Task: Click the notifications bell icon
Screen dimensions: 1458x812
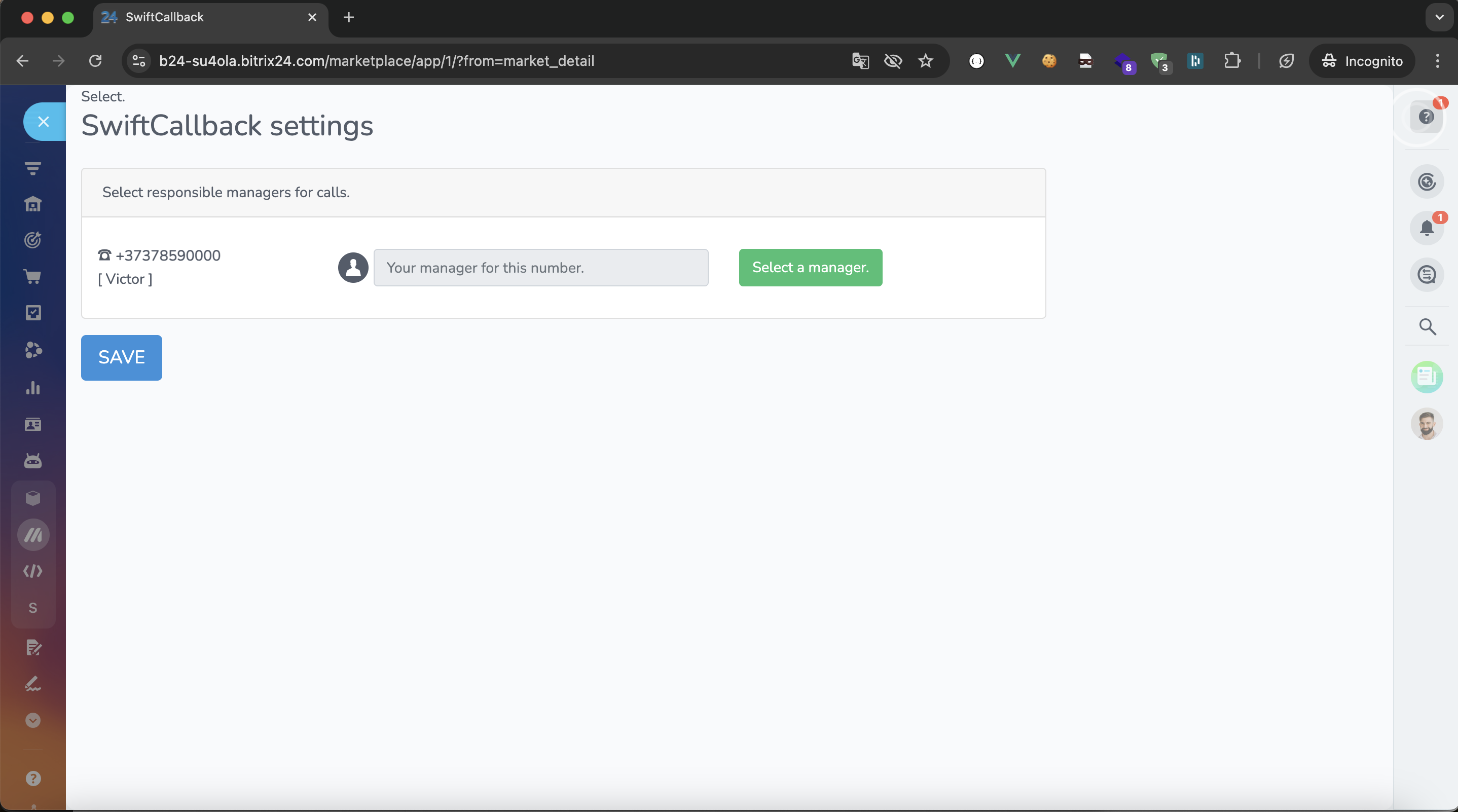Action: (x=1426, y=228)
